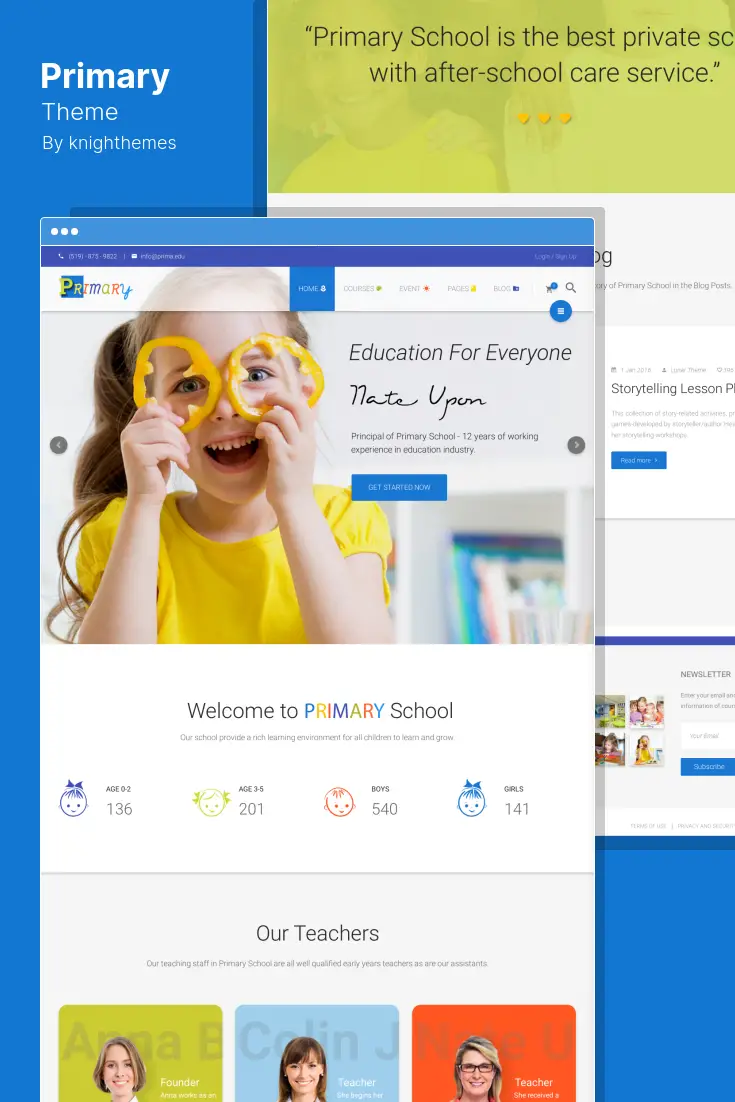This screenshot has height=1102, width=735.
Task: Click the 'By knightthemes' author text
Action: (x=109, y=143)
